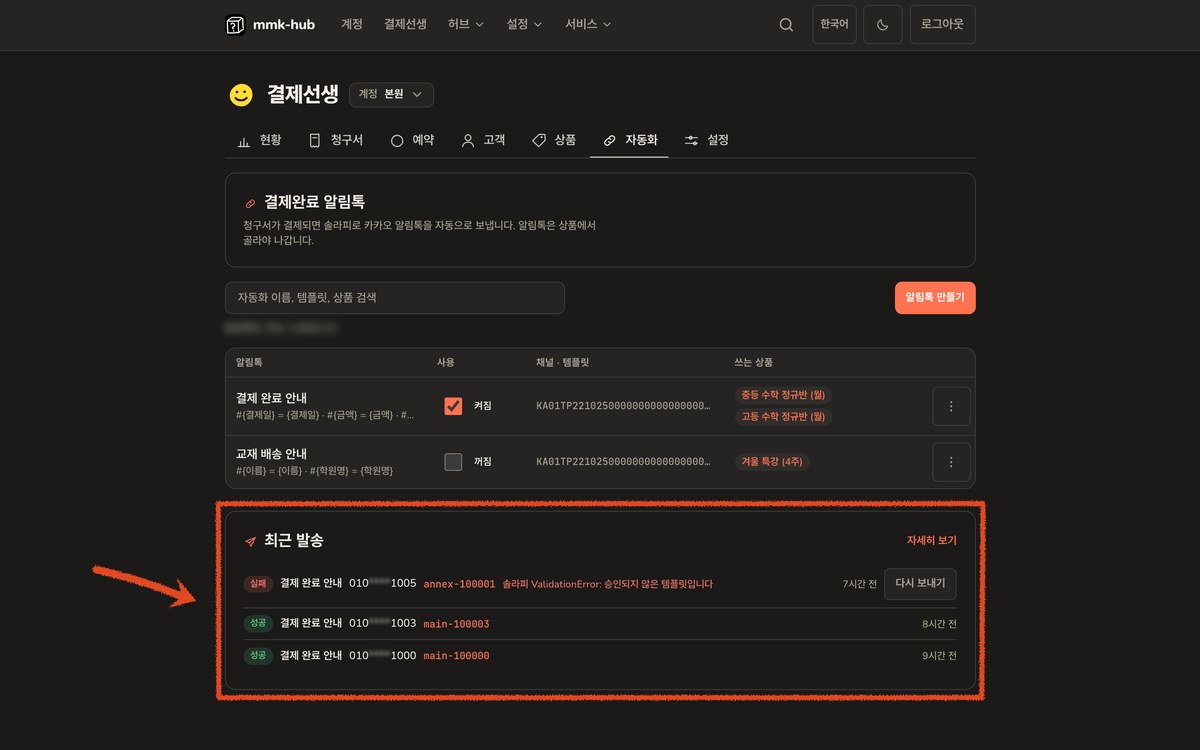Toggle dark mode moon icon
The image size is (1200, 750).
coord(883,24)
